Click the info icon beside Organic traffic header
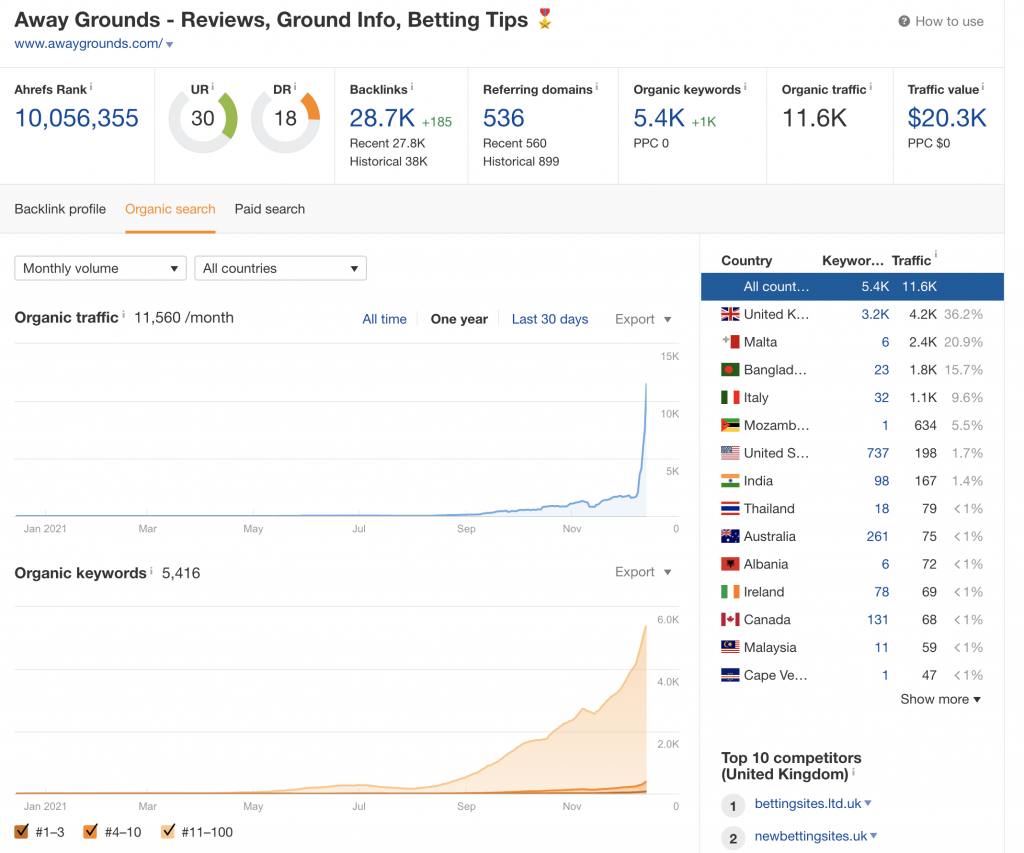 click(871, 86)
